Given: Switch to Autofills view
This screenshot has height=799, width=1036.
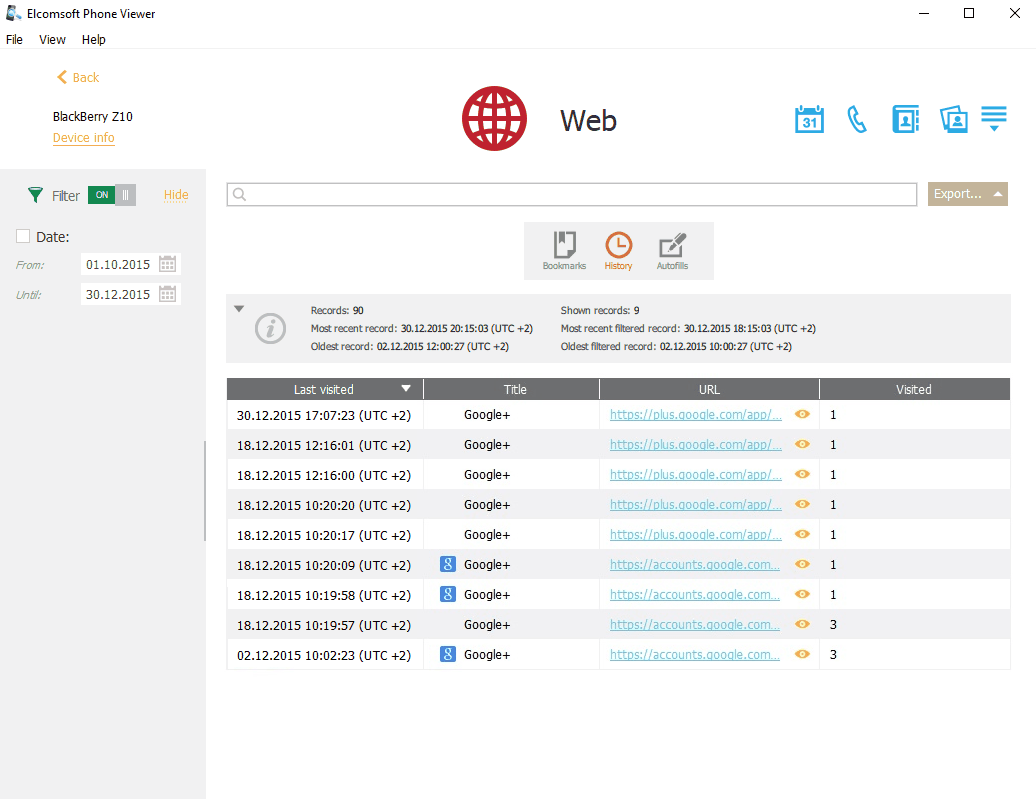Looking at the screenshot, I should click(672, 250).
